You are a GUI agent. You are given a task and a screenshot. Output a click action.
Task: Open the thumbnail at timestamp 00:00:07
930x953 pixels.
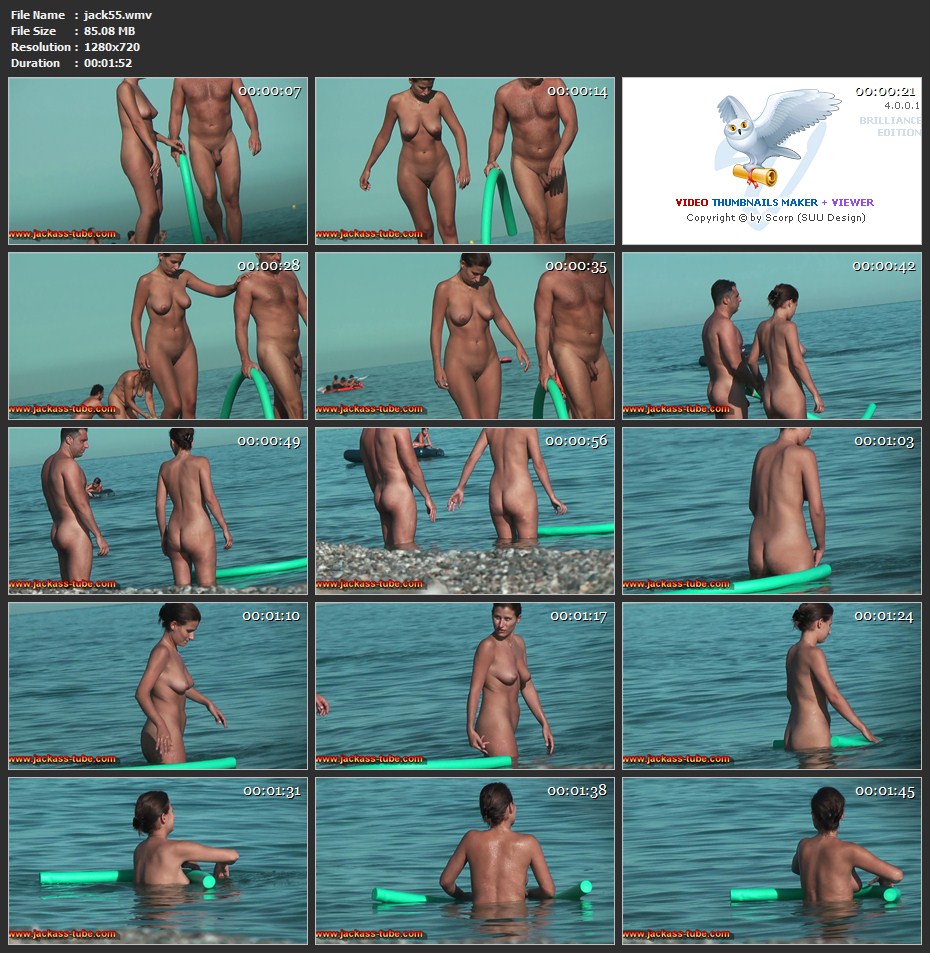point(158,161)
